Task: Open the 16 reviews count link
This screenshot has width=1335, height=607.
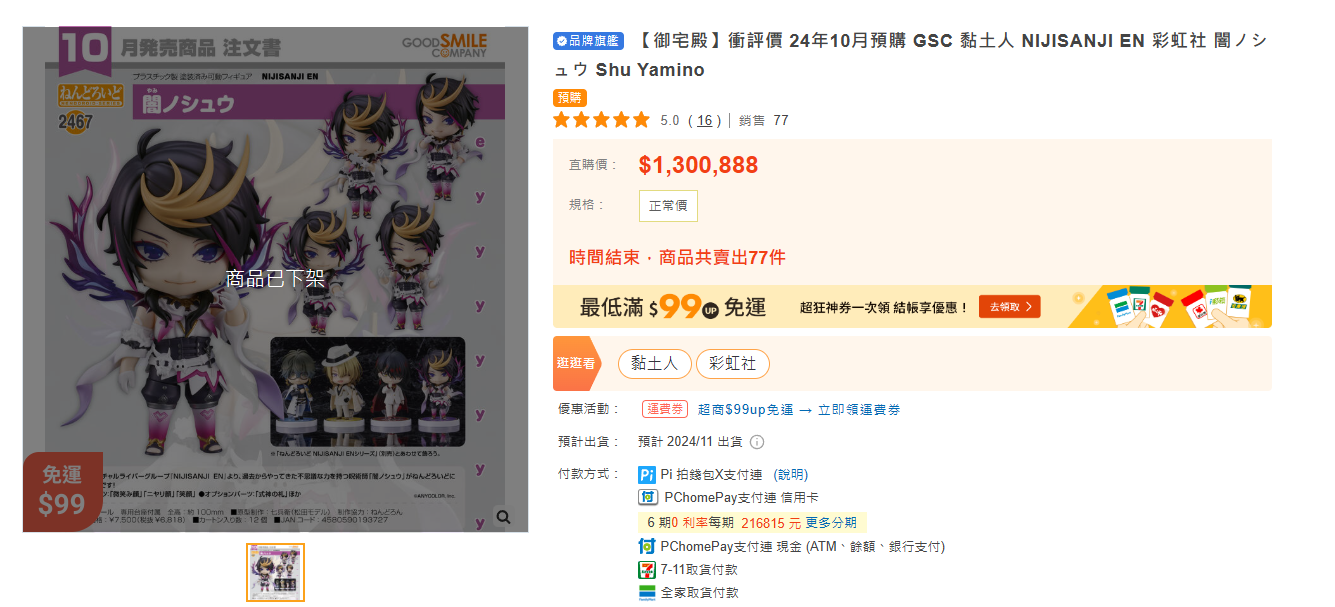Action: 705,120
